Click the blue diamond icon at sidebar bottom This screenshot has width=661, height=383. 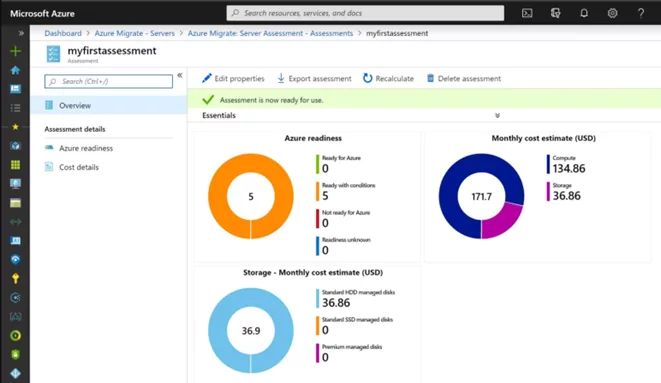pos(15,373)
